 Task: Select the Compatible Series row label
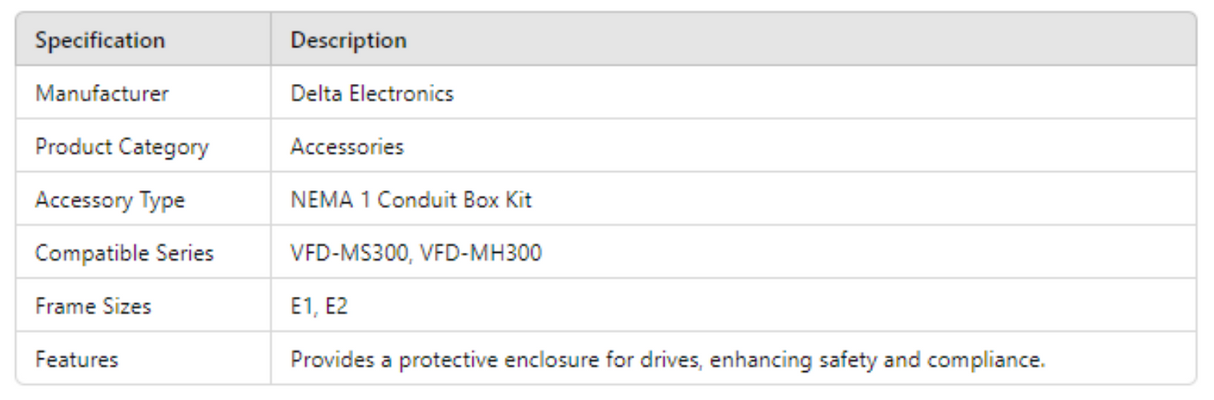[x=124, y=253]
